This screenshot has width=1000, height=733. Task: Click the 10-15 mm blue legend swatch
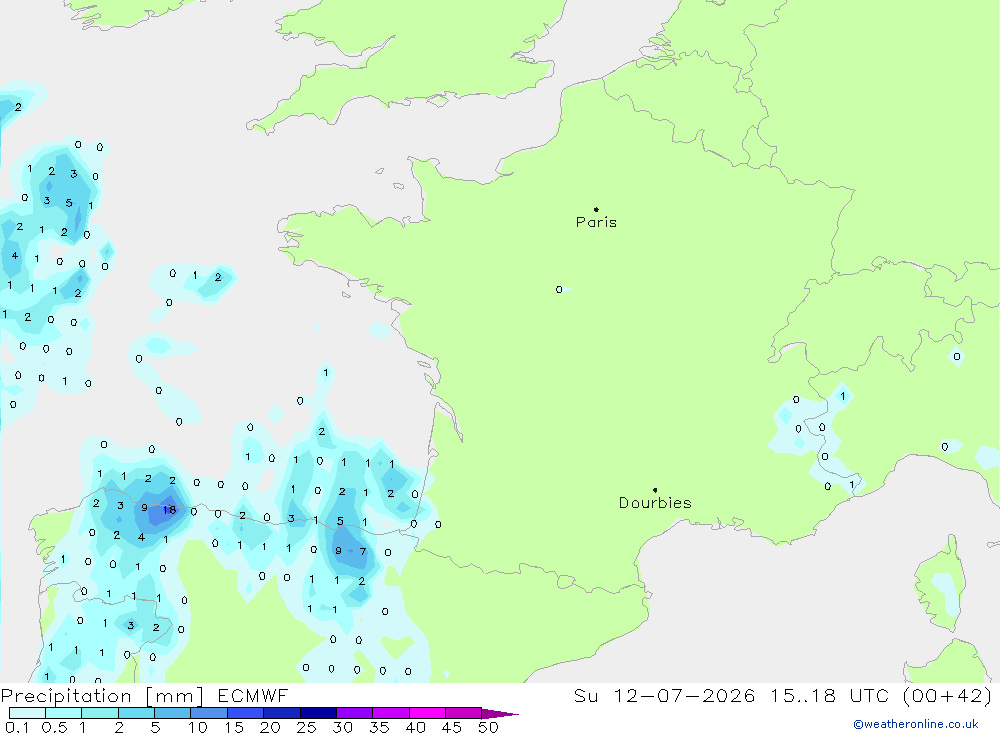[x=209, y=713]
